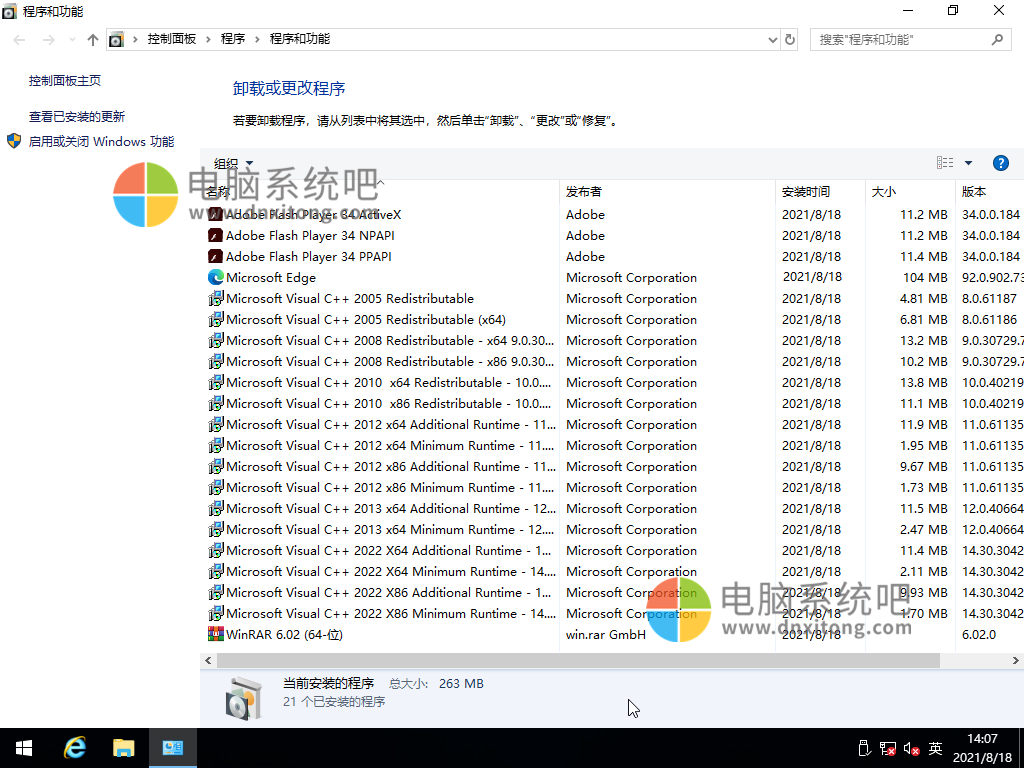Click the network status icon in system tray
This screenshot has height=768, width=1024.
(x=886, y=747)
